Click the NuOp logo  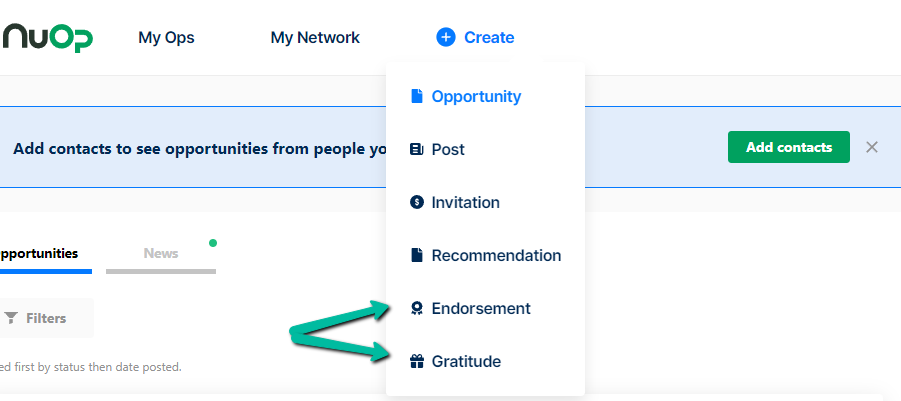coord(47,38)
